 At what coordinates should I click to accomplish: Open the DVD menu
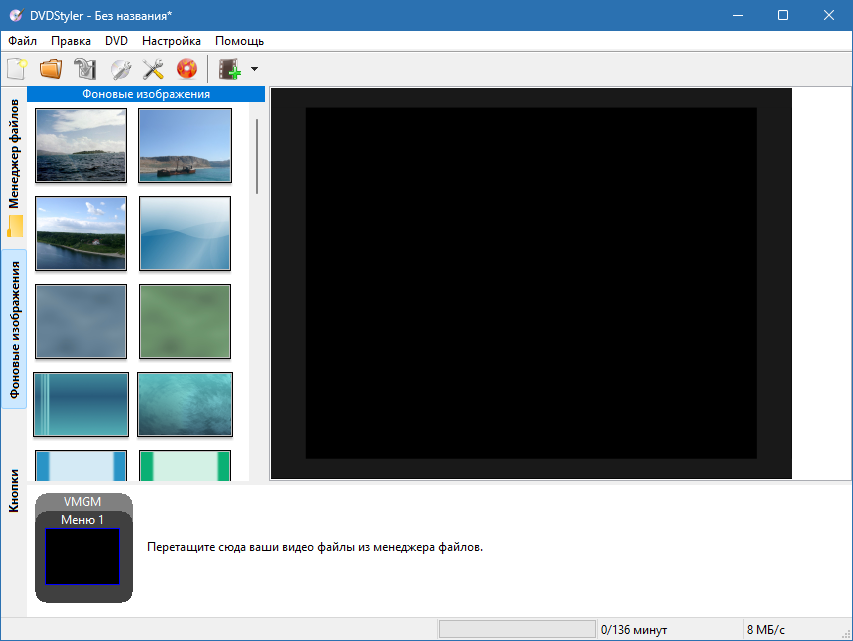[116, 41]
